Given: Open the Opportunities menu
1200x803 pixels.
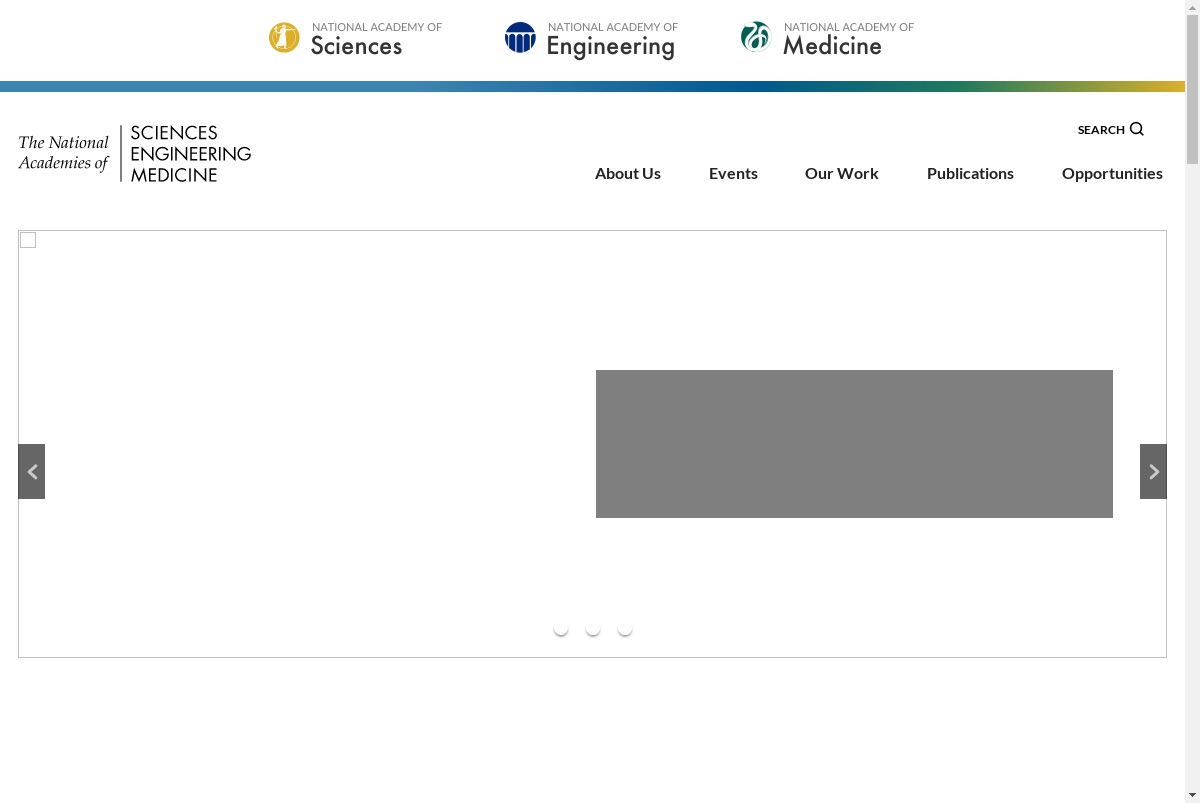Looking at the screenshot, I should tap(1112, 174).
